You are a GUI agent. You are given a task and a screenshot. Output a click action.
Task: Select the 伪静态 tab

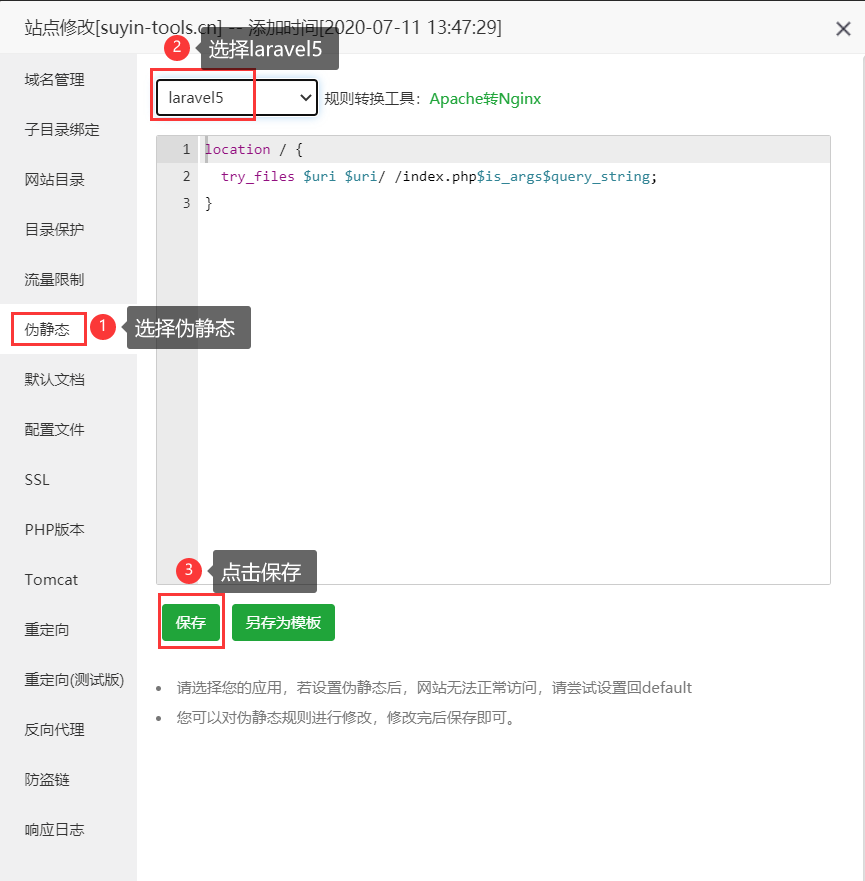coord(48,329)
